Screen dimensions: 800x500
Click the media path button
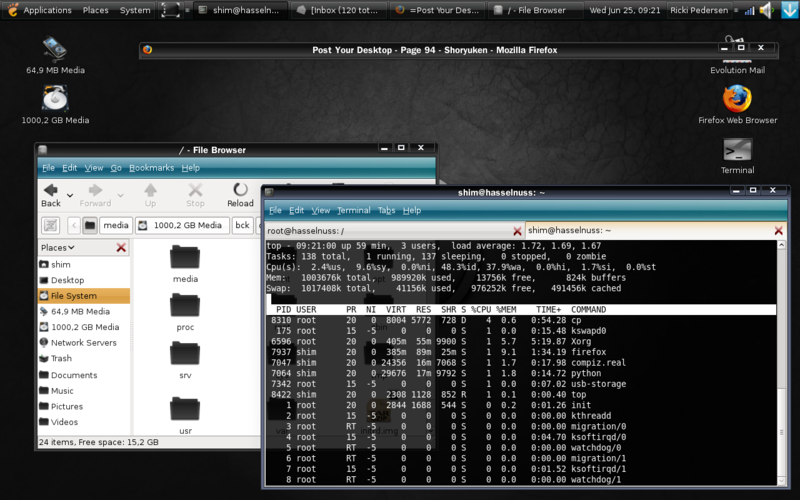[x=116, y=225]
